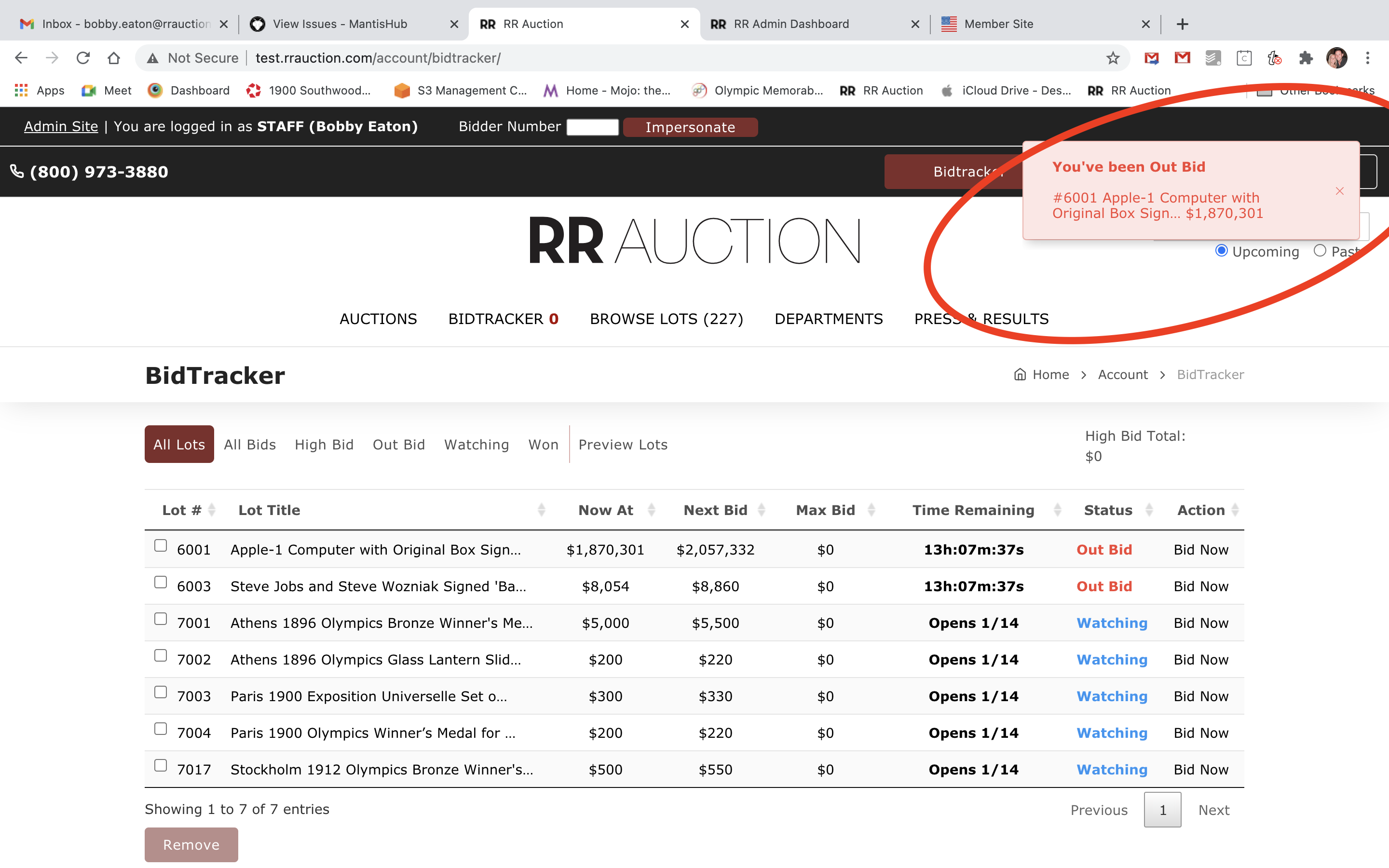This screenshot has height=868, width=1389.
Task: Open a new browser tab
Action: (1183, 24)
